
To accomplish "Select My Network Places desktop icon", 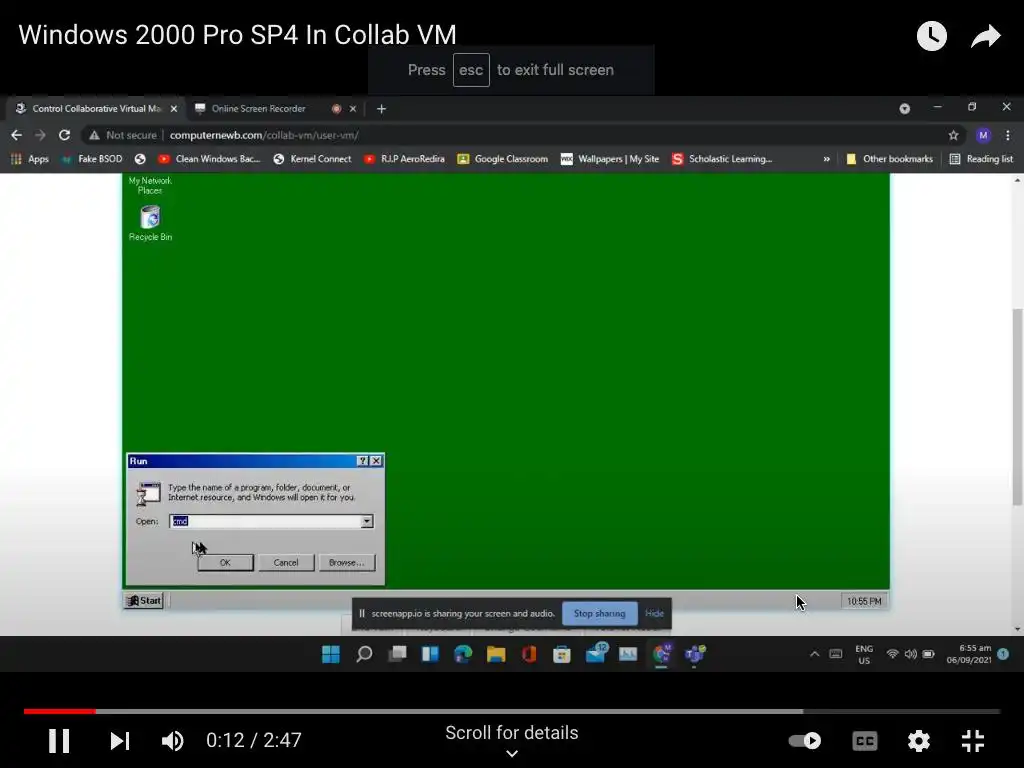I will coord(150,185).
